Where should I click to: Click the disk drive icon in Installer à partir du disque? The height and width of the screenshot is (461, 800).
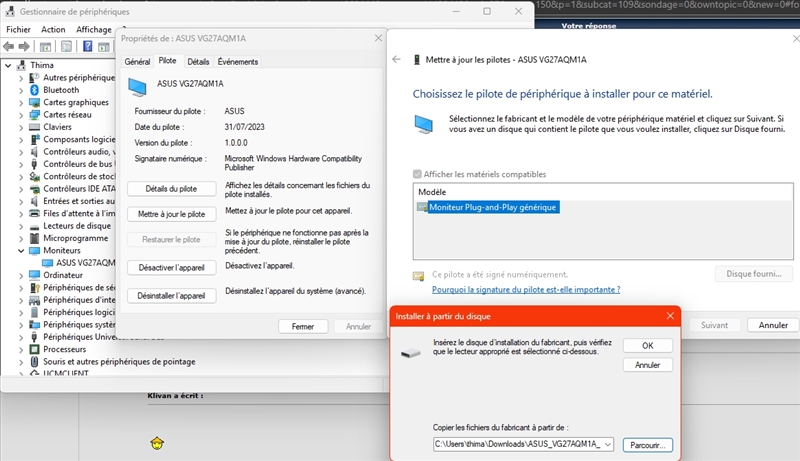click(411, 352)
